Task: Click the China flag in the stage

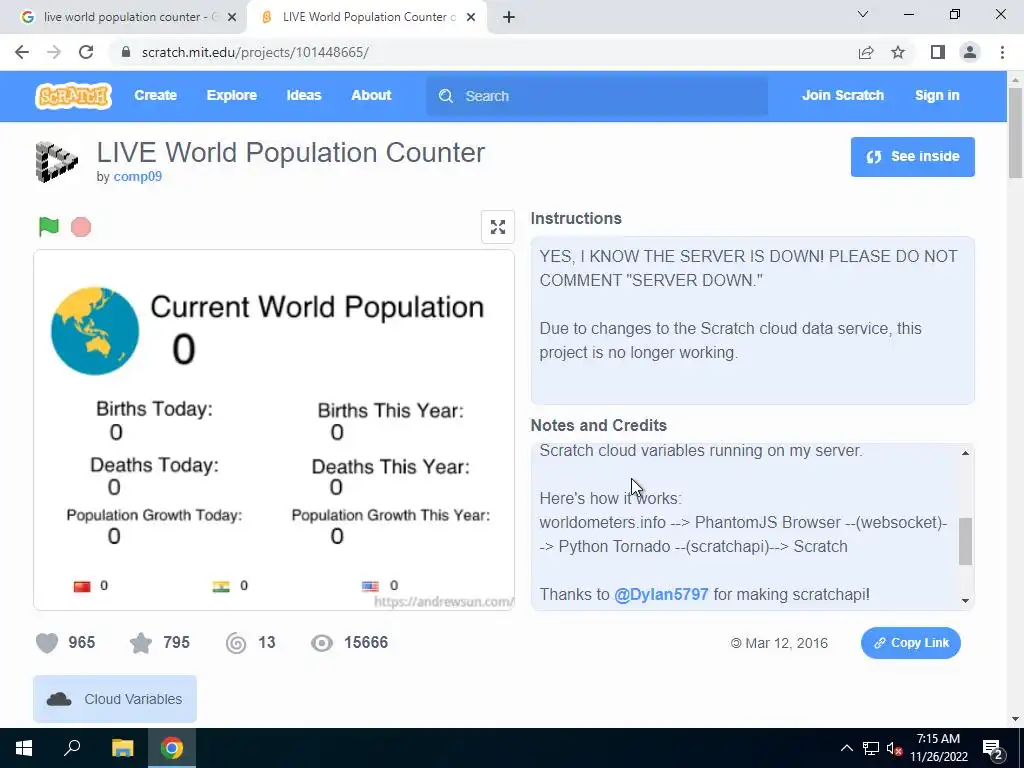Action: pos(82,586)
